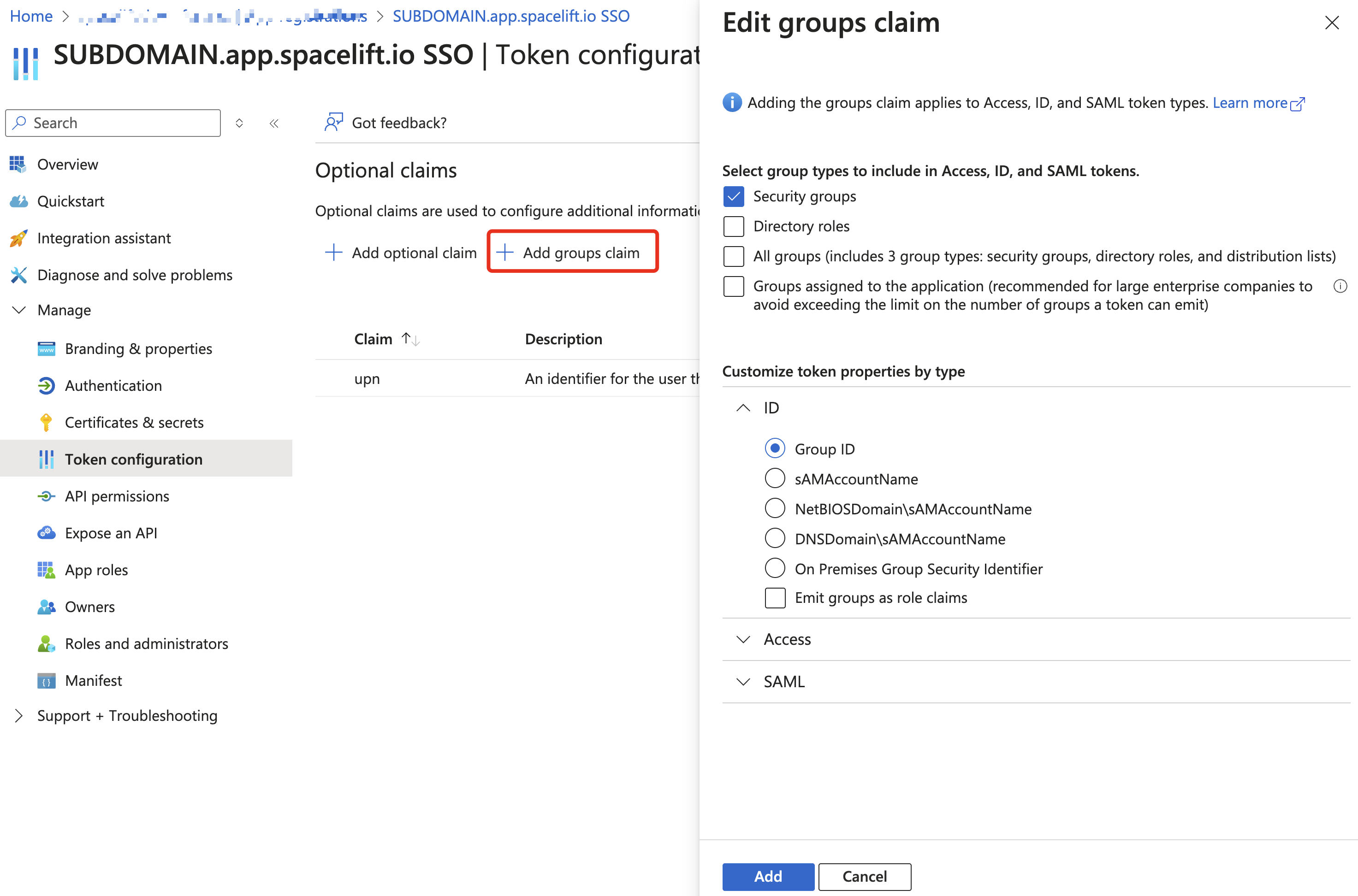Open the Learn more link
The image size is (1358, 896).
pos(1252,102)
